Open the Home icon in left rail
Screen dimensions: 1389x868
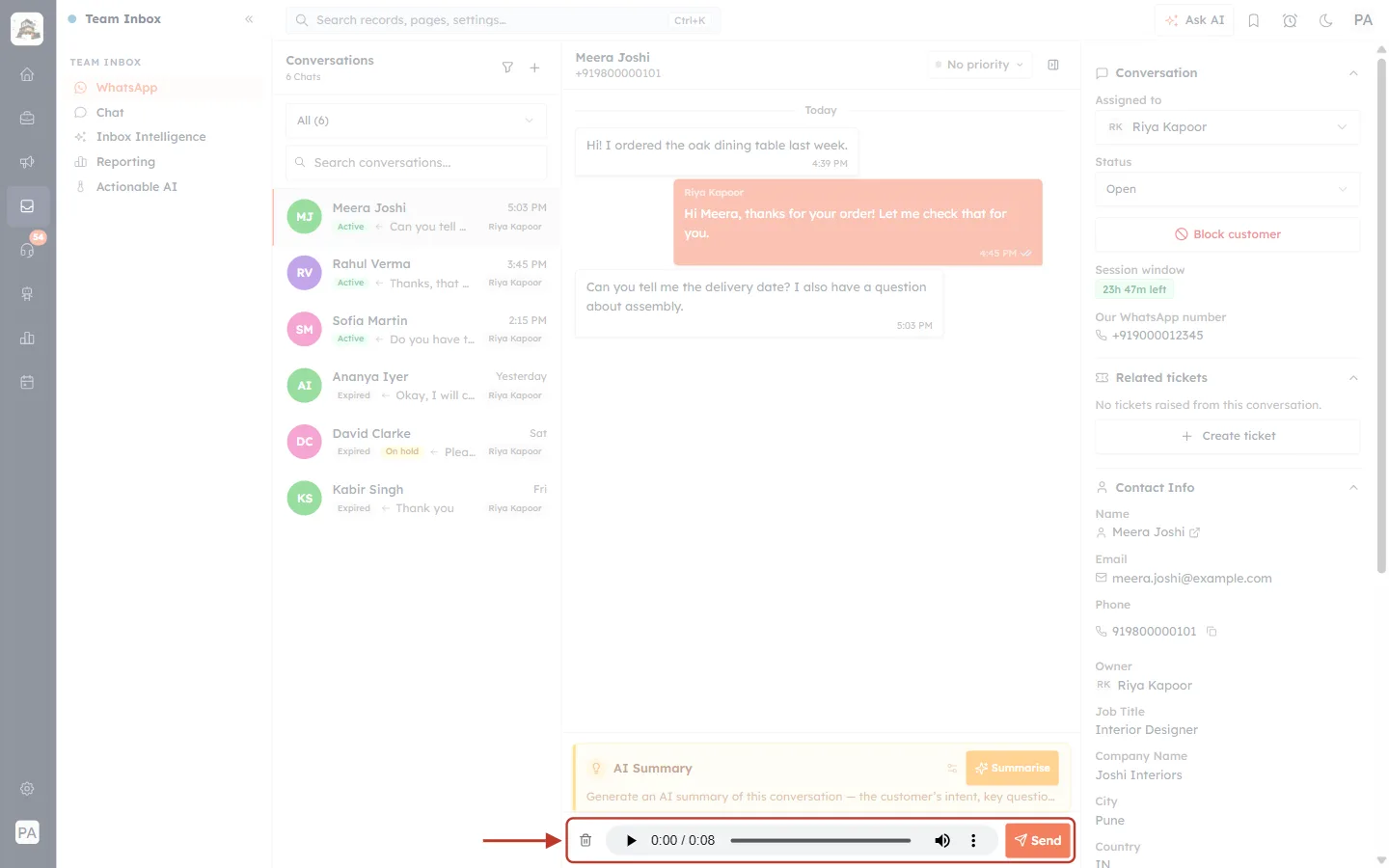point(27,74)
